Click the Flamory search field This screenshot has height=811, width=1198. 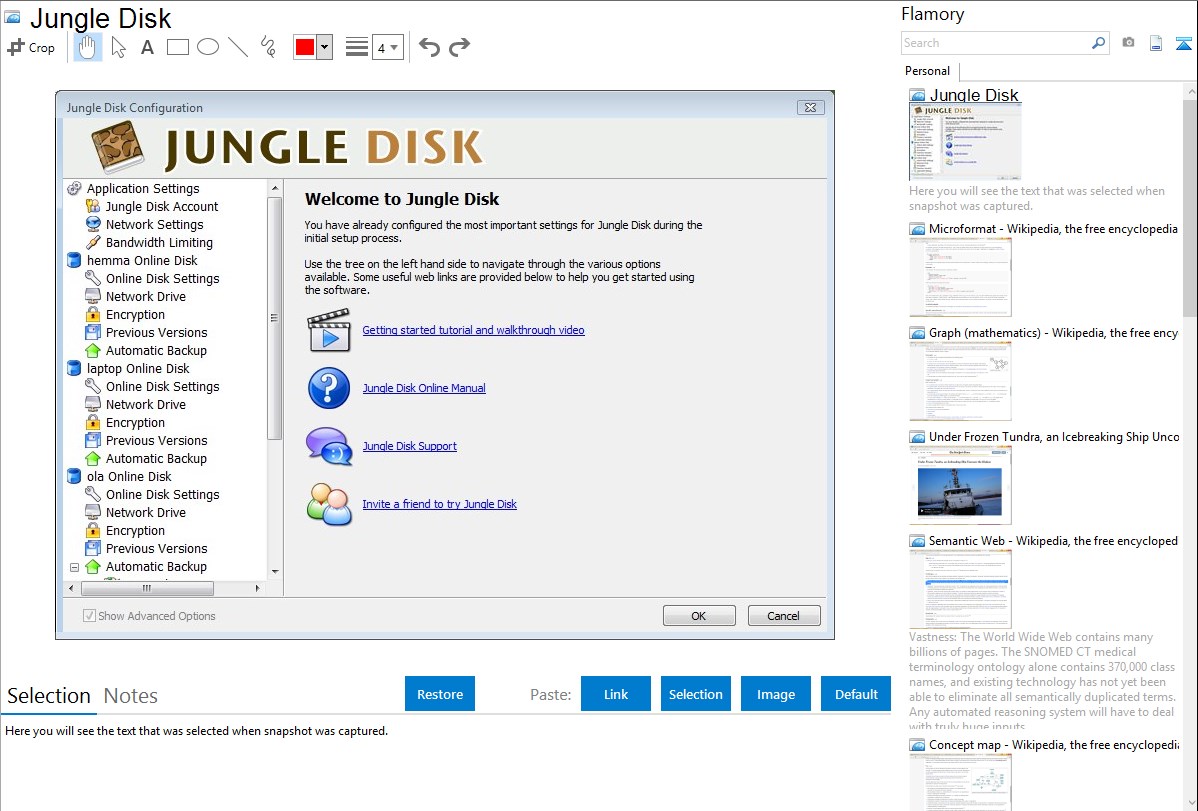pos(995,43)
